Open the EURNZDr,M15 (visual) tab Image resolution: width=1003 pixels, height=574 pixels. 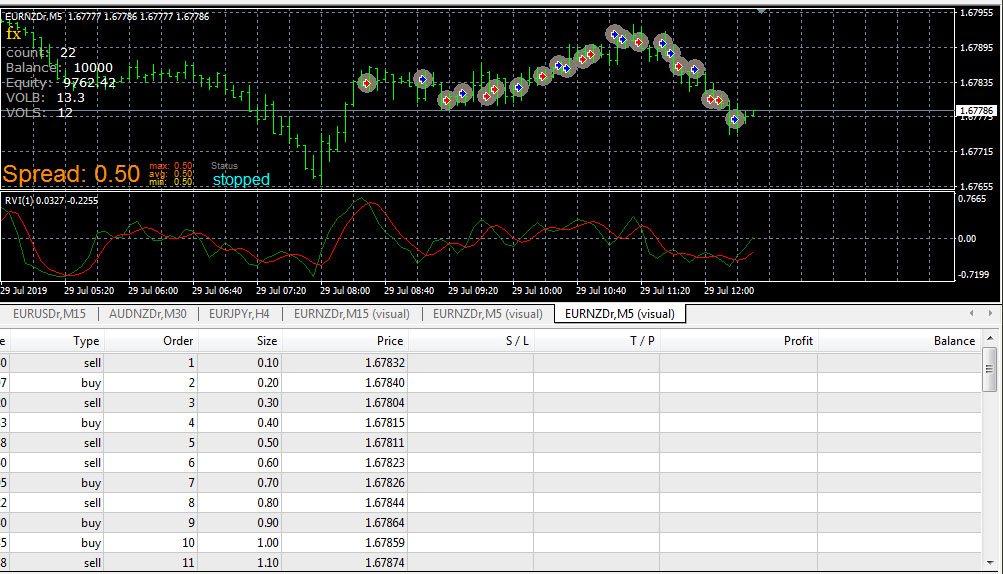[352, 314]
